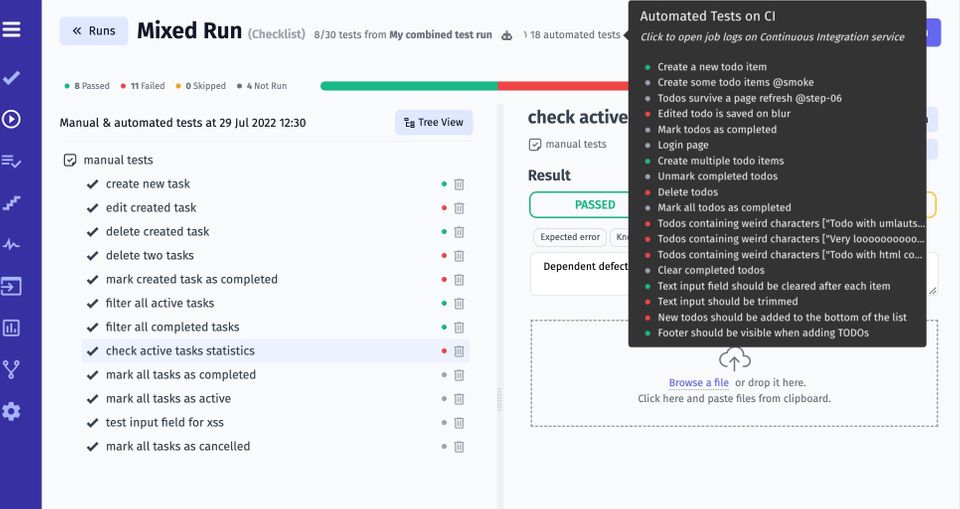Open the Analytics bar-chart sidebar icon
This screenshot has width=960, height=509.
tap(11, 328)
